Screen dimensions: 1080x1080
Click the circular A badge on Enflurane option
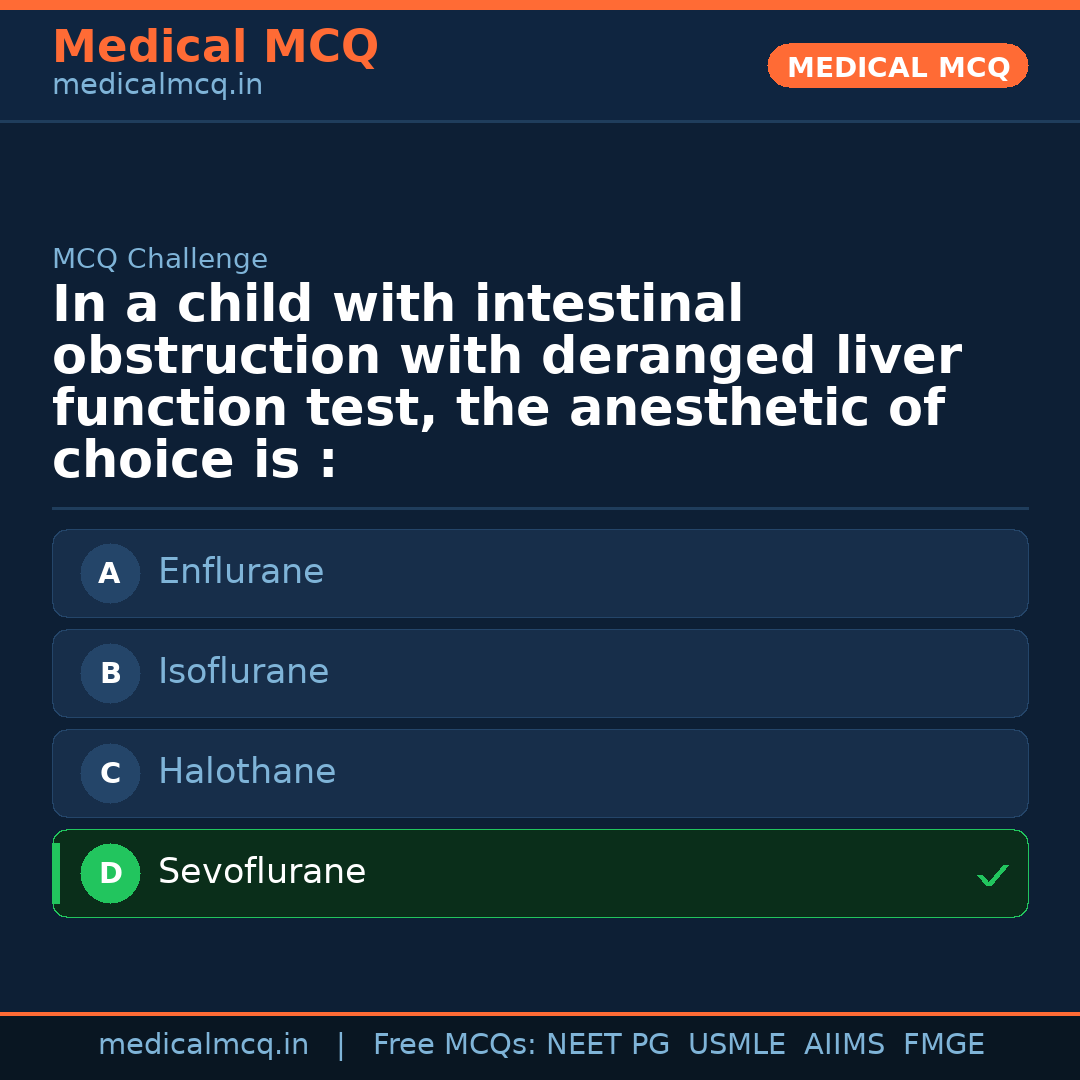[110, 573]
